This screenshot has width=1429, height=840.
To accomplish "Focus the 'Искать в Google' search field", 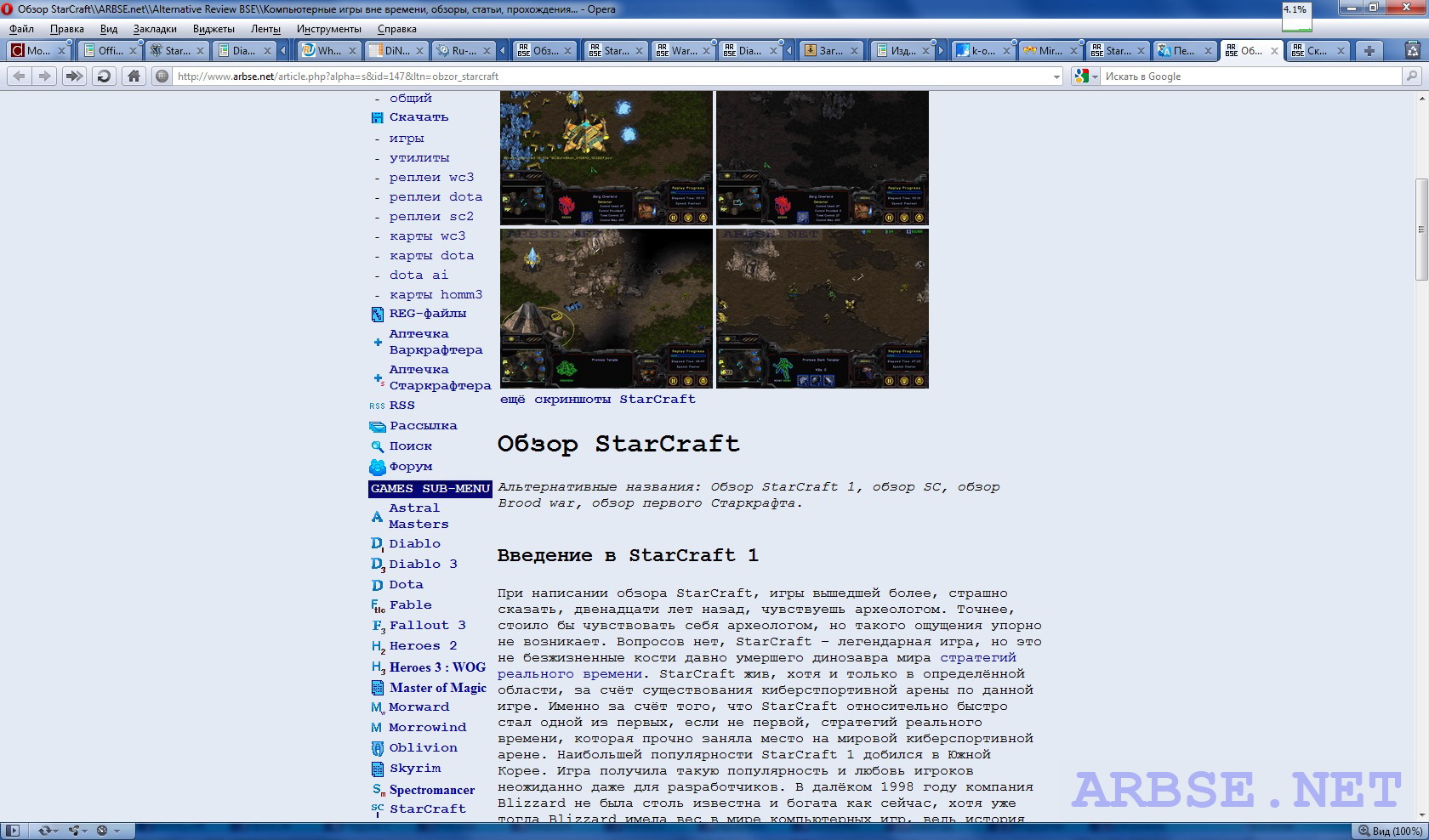I will point(1250,77).
